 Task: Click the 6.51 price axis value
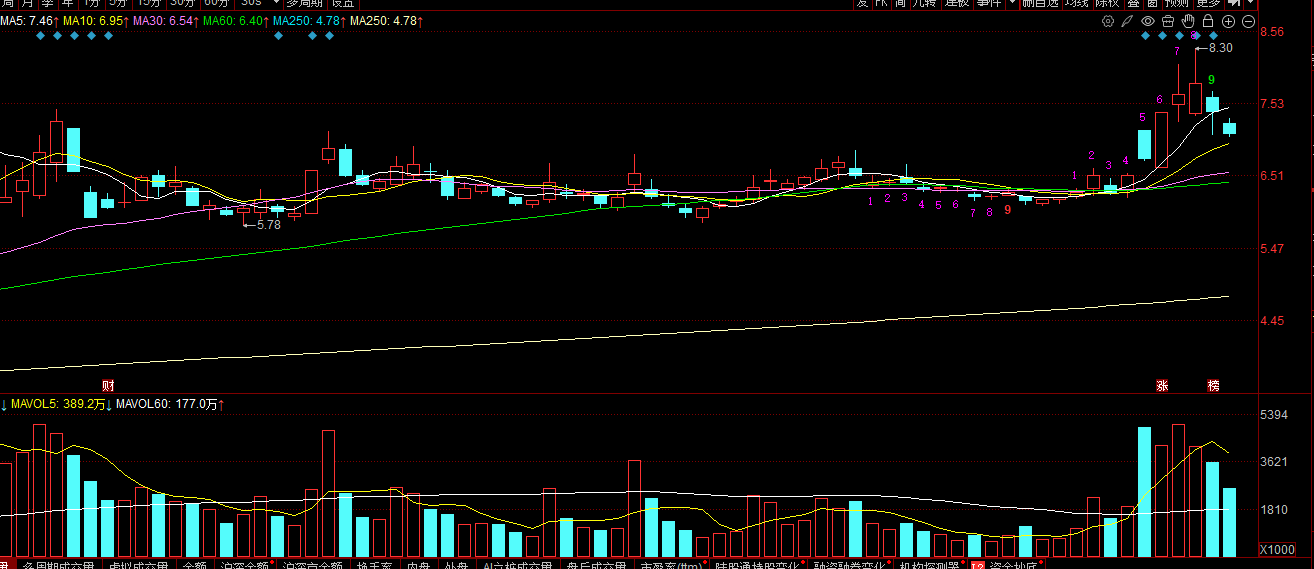pyautogui.click(x=1272, y=176)
